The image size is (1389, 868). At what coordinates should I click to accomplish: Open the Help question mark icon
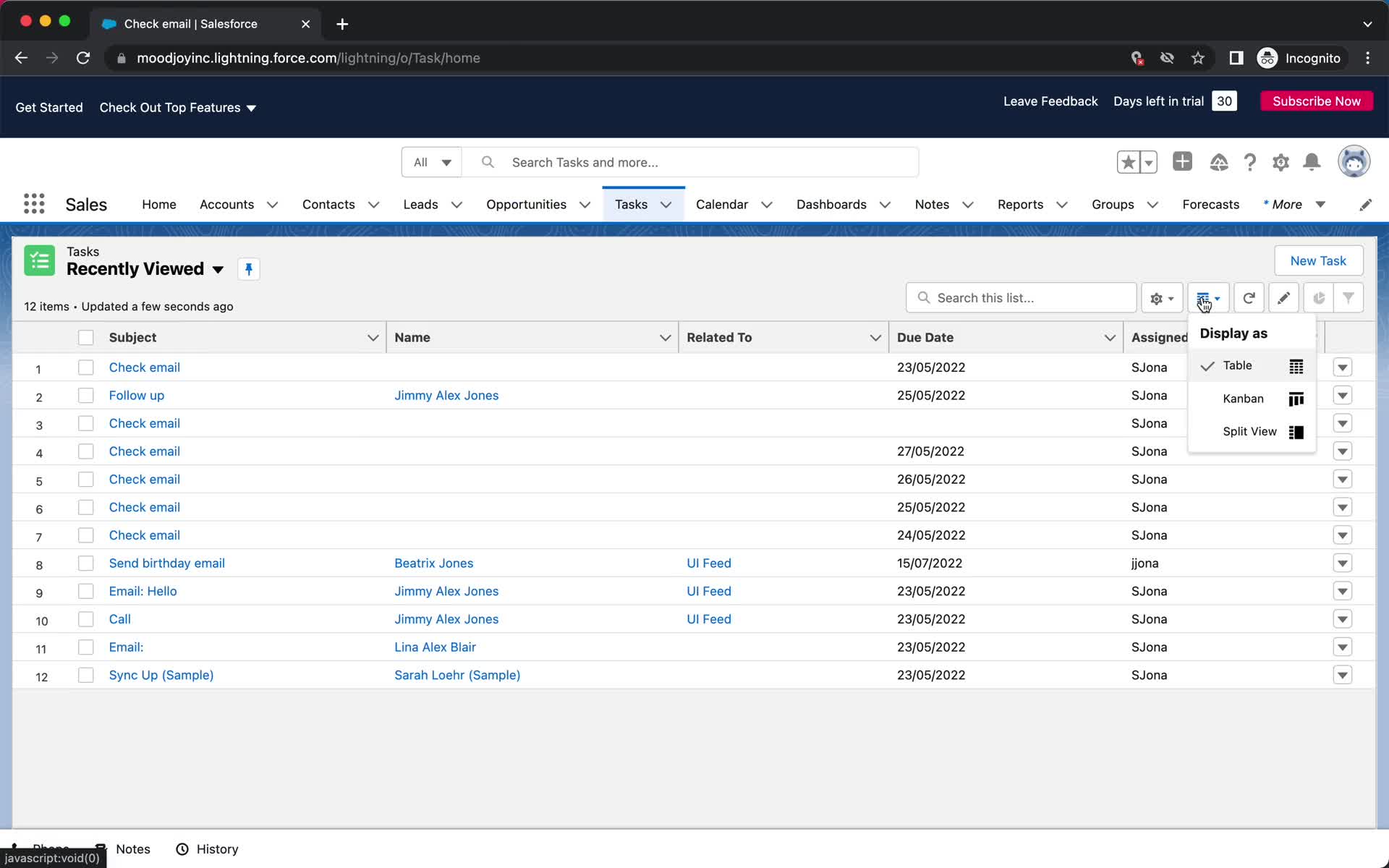point(1250,162)
